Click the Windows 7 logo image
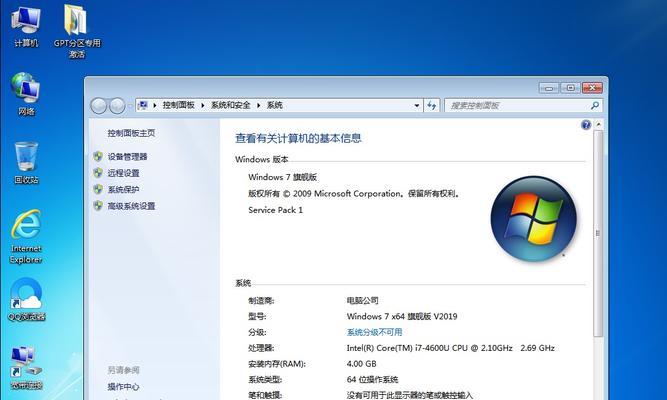Viewport: 667px width, 400px height. pos(533,219)
